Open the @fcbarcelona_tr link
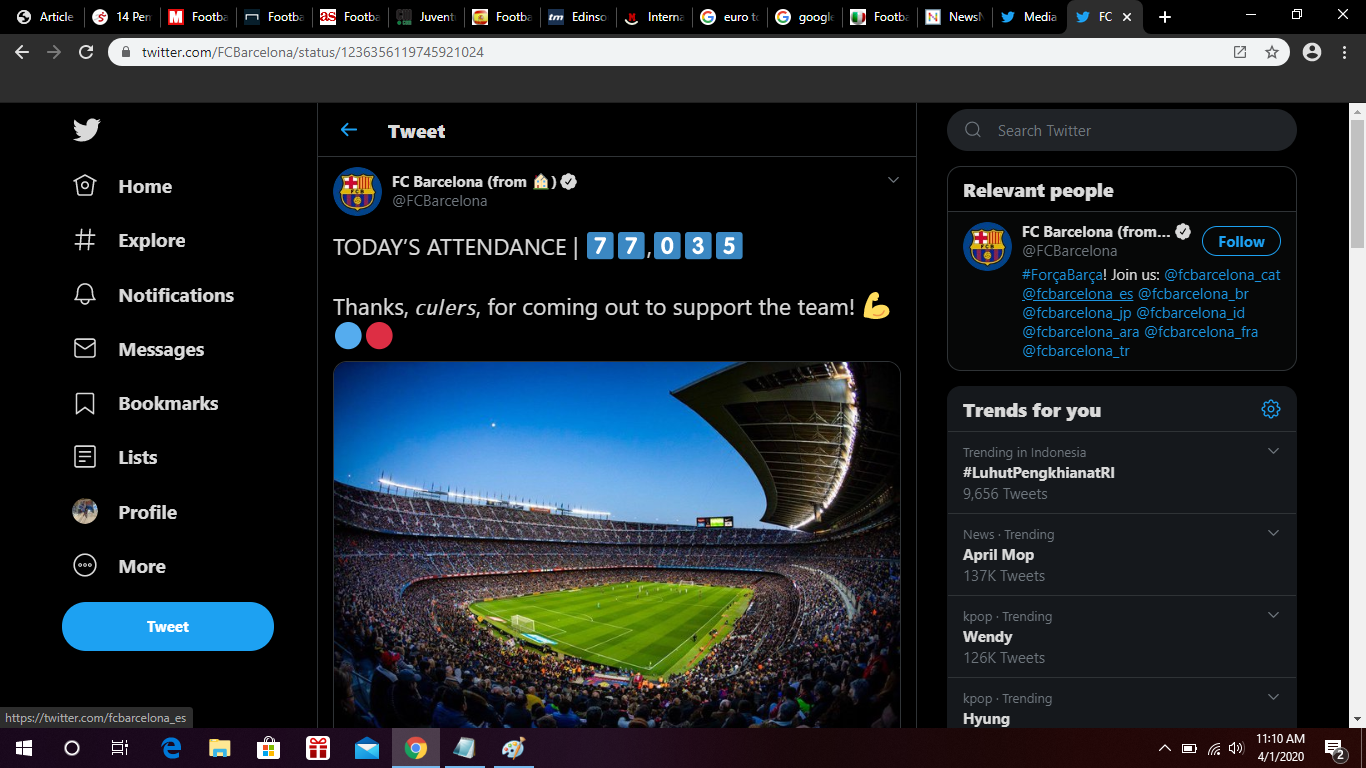The height and width of the screenshot is (768, 1366). [x=1076, y=351]
